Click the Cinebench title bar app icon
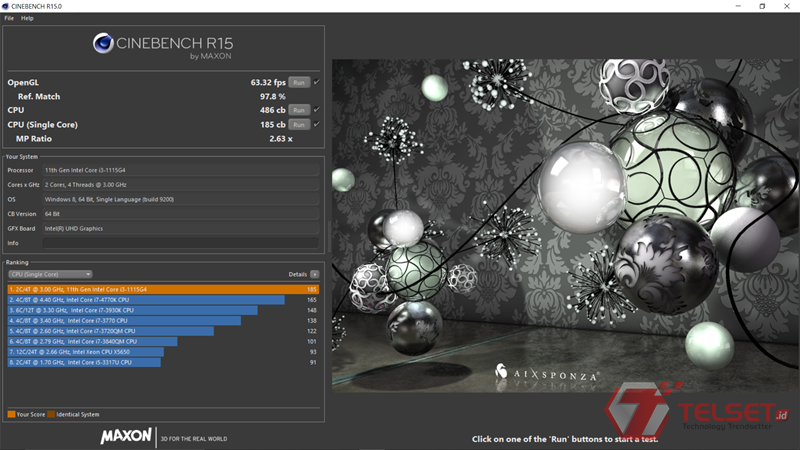 (x=5, y=6)
